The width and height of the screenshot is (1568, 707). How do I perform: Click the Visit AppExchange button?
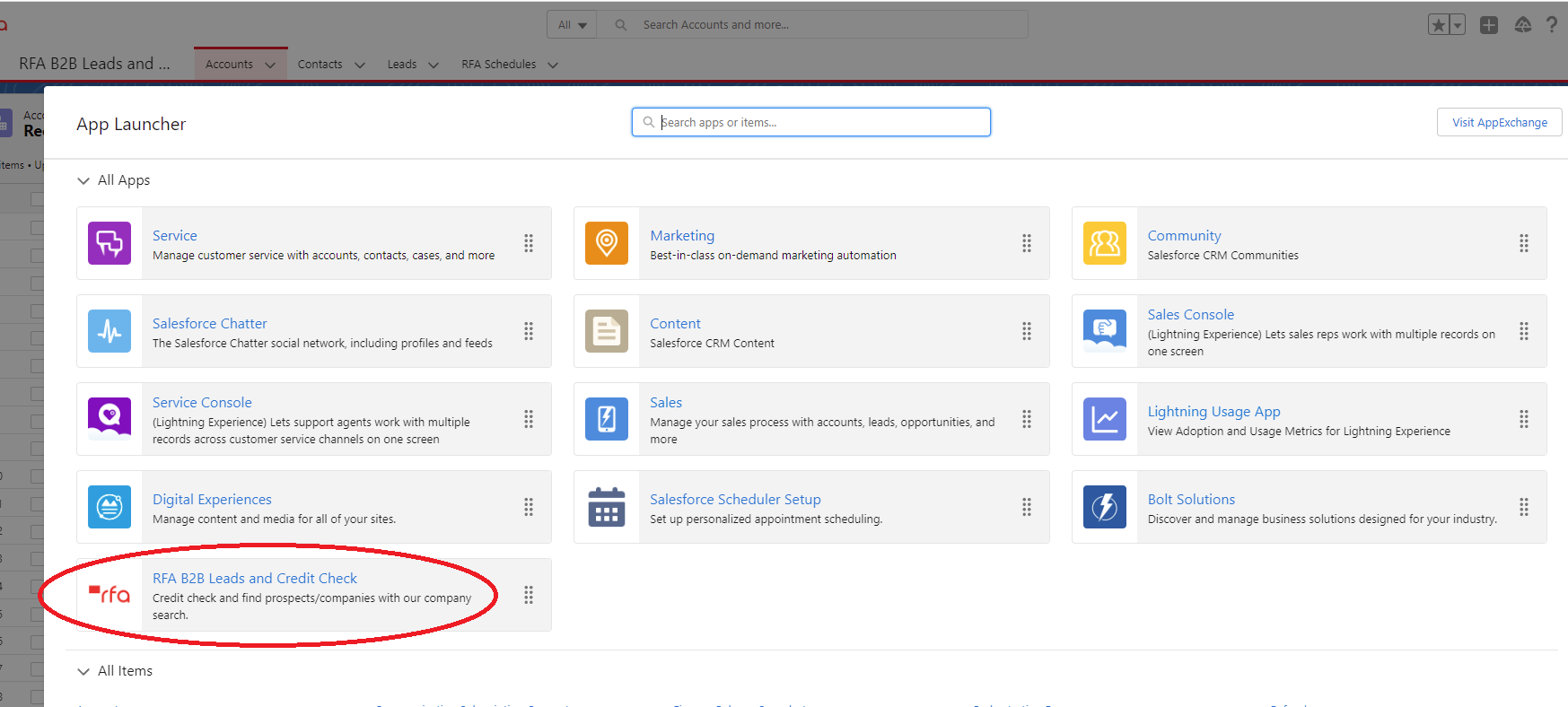(1500, 122)
